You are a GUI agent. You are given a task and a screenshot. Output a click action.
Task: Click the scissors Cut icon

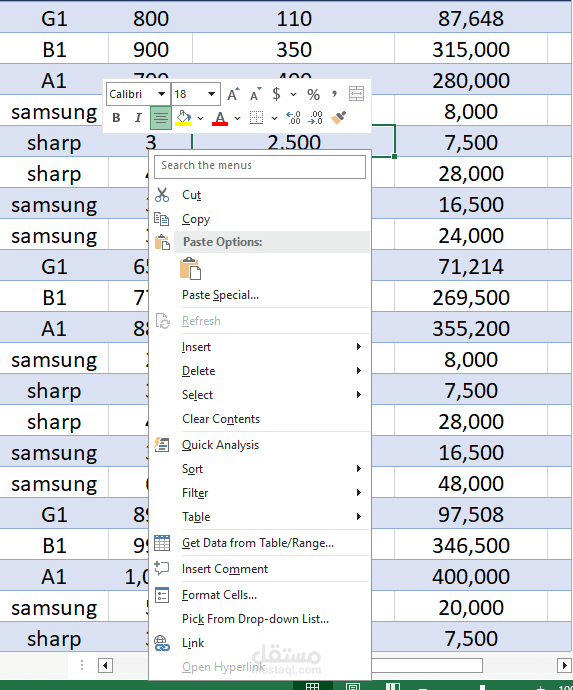coord(162,195)
